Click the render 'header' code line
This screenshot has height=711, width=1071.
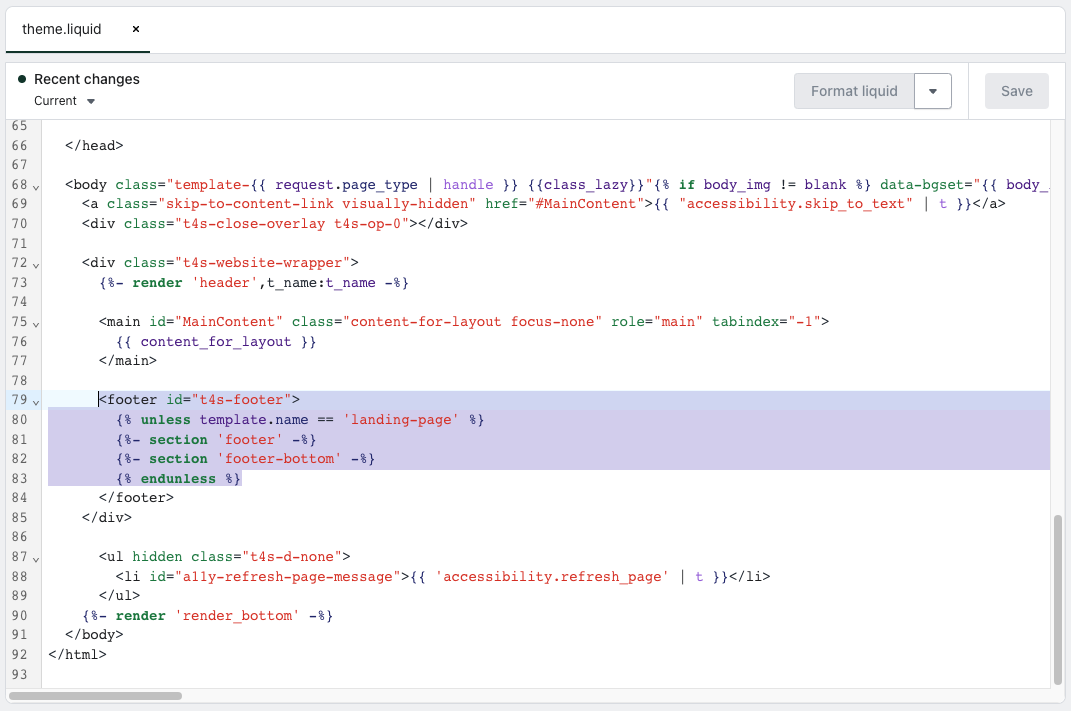point(254,283)
